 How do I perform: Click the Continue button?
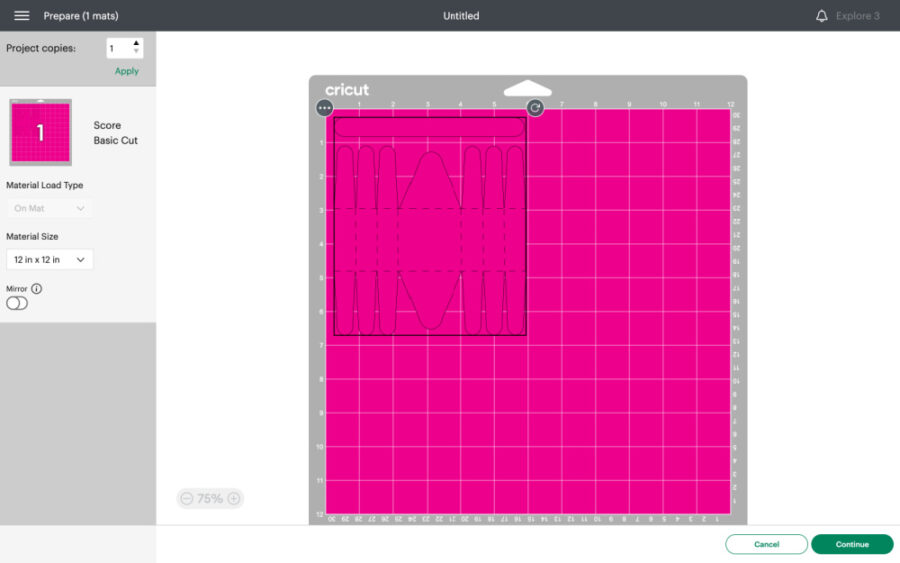[852, 544]
